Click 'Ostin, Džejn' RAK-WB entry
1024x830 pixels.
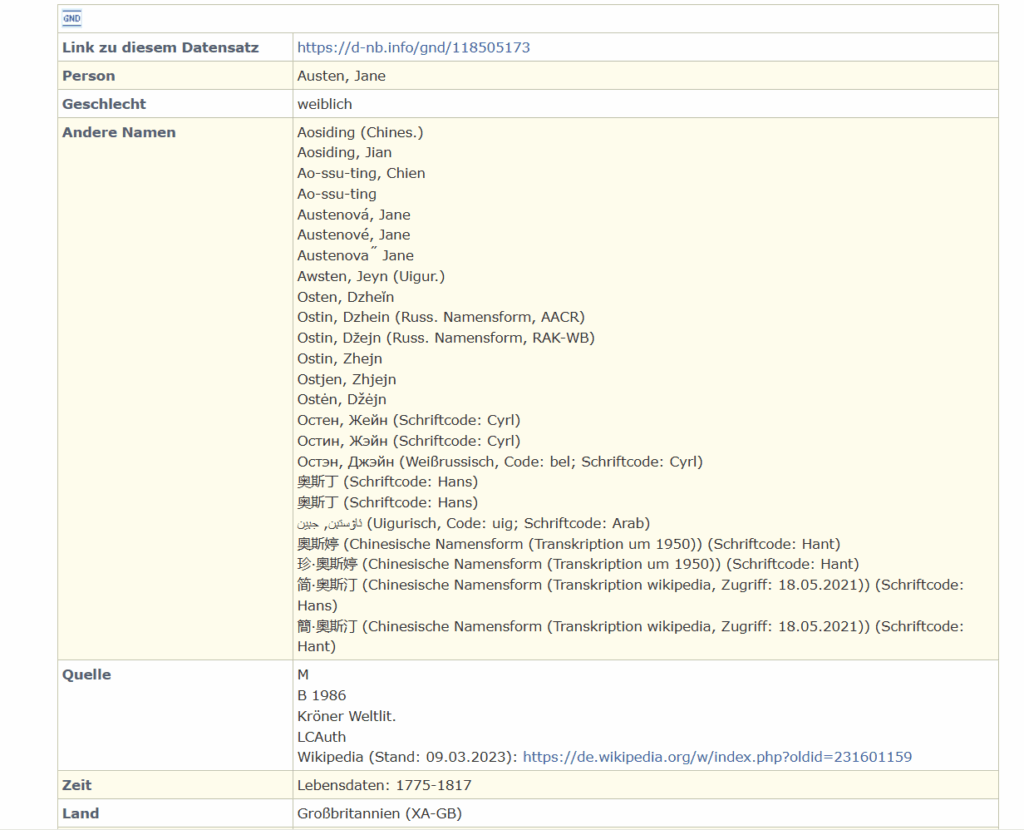pyautogui.click(x=445, y=338)
